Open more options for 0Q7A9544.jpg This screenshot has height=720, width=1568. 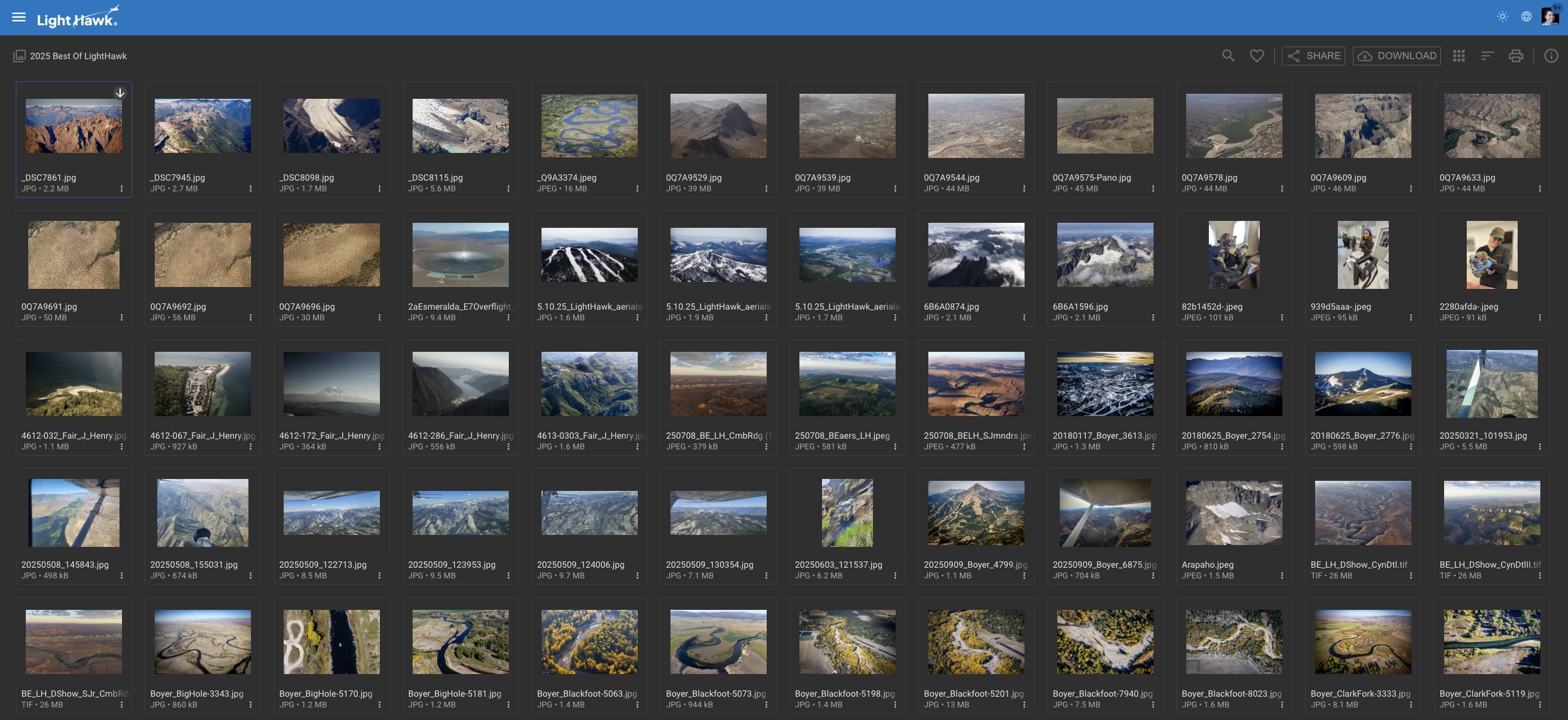(x=1024, y=189)
